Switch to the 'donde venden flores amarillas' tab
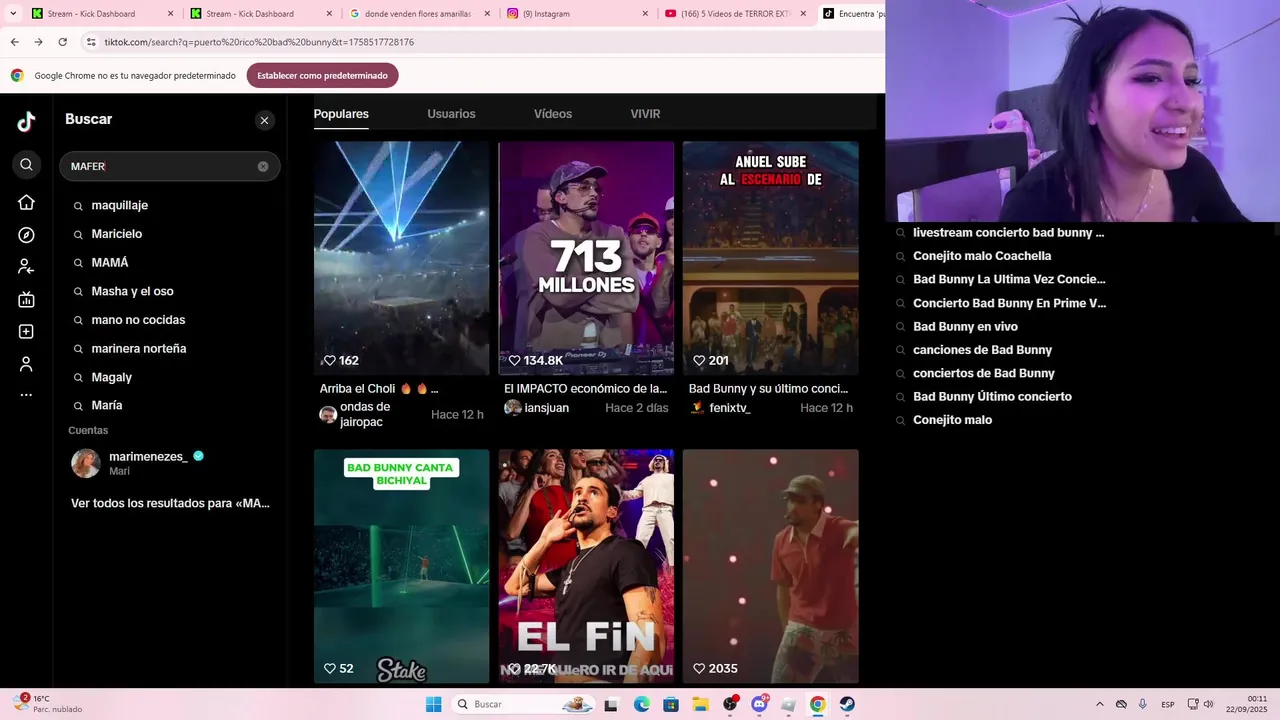This screenshot has width=1280, height=720. (418, 14)
